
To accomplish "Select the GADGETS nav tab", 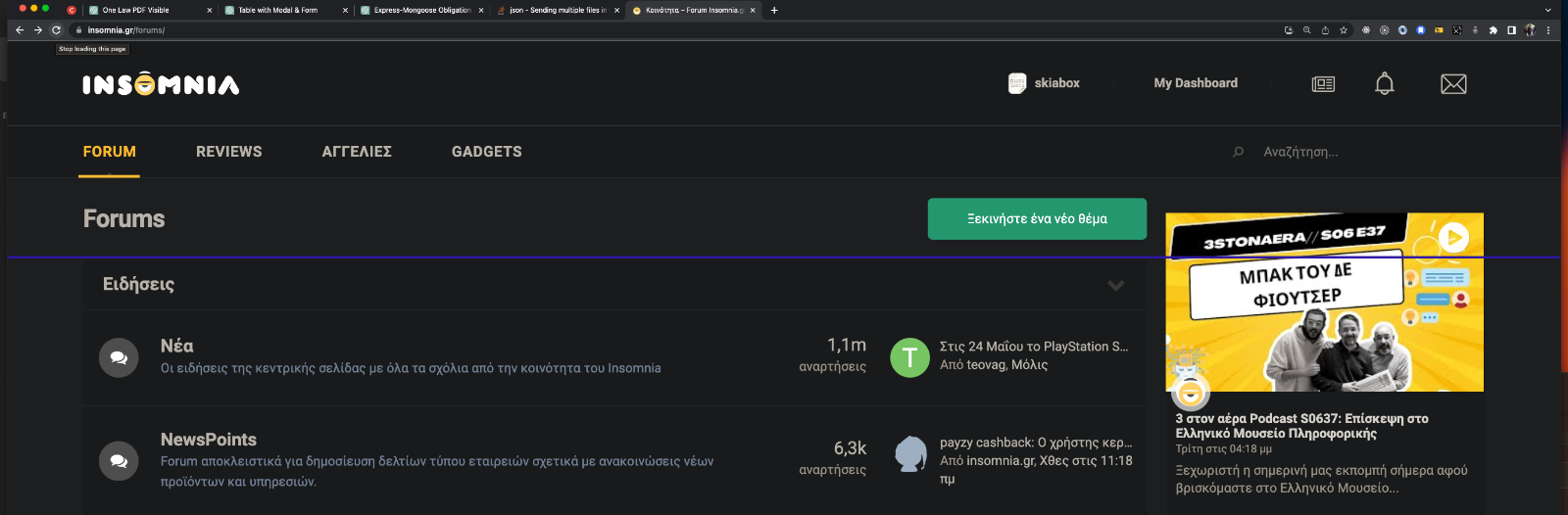I will (x=487, y=152).
